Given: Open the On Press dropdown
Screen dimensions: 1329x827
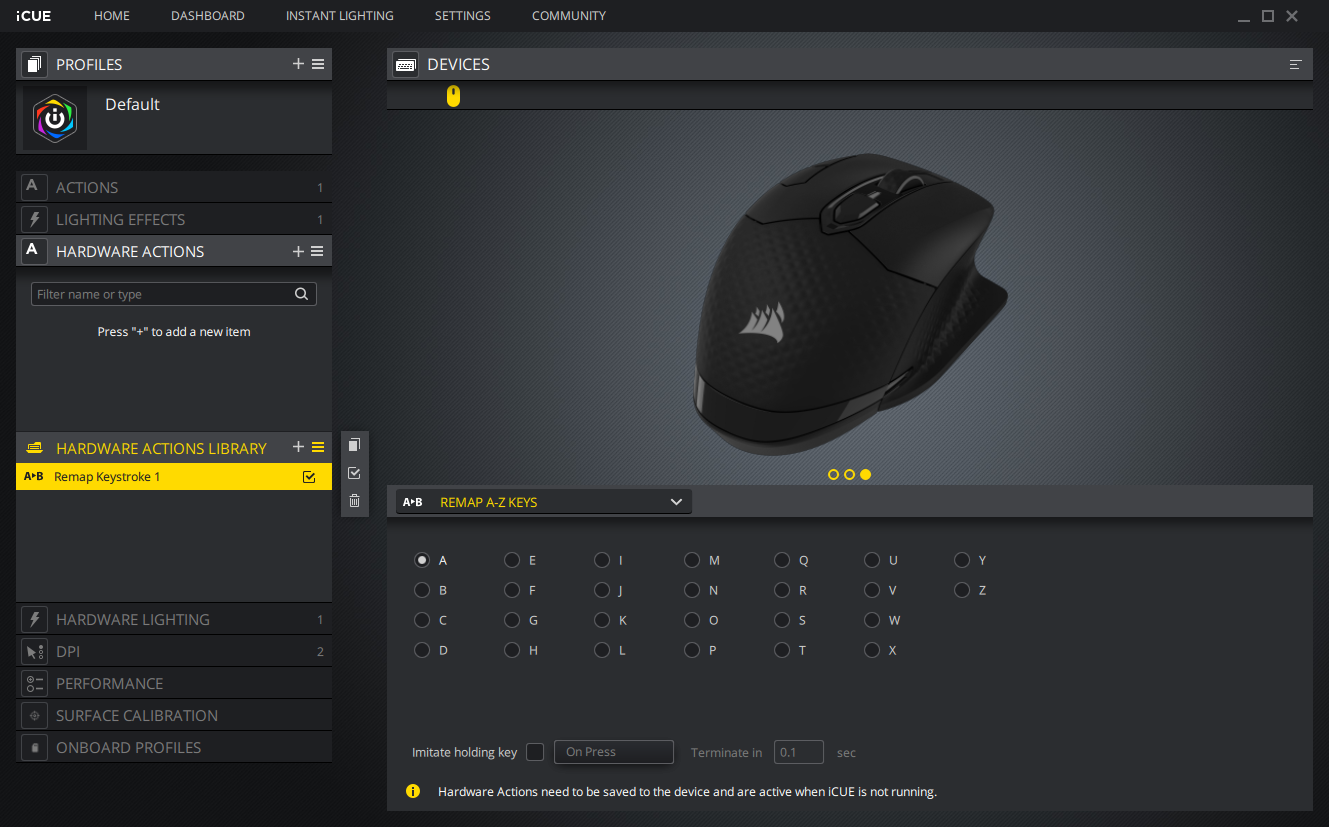Looking at the screenshot, I should (x=614, y=752).
